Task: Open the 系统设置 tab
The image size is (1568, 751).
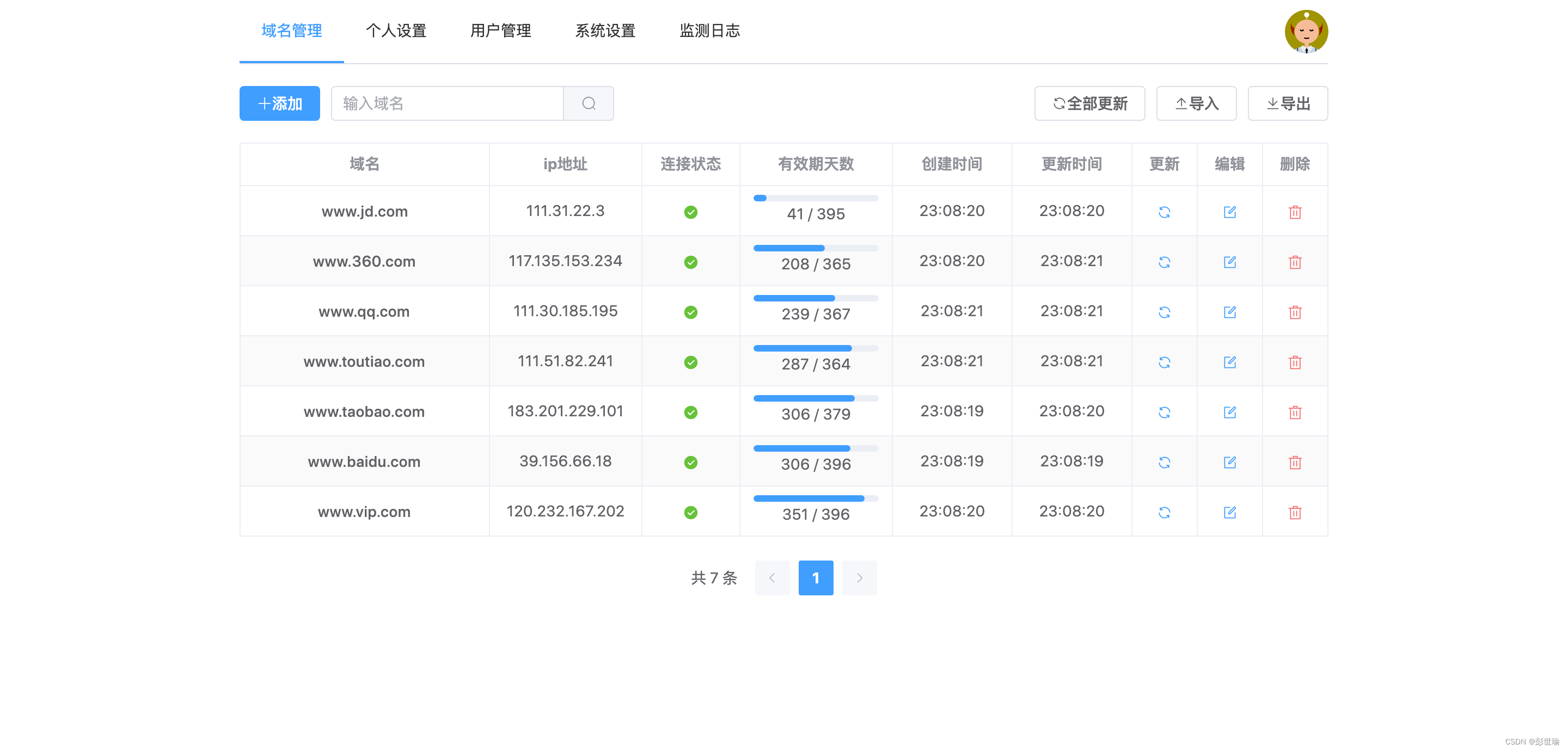Action: (605, 30)
